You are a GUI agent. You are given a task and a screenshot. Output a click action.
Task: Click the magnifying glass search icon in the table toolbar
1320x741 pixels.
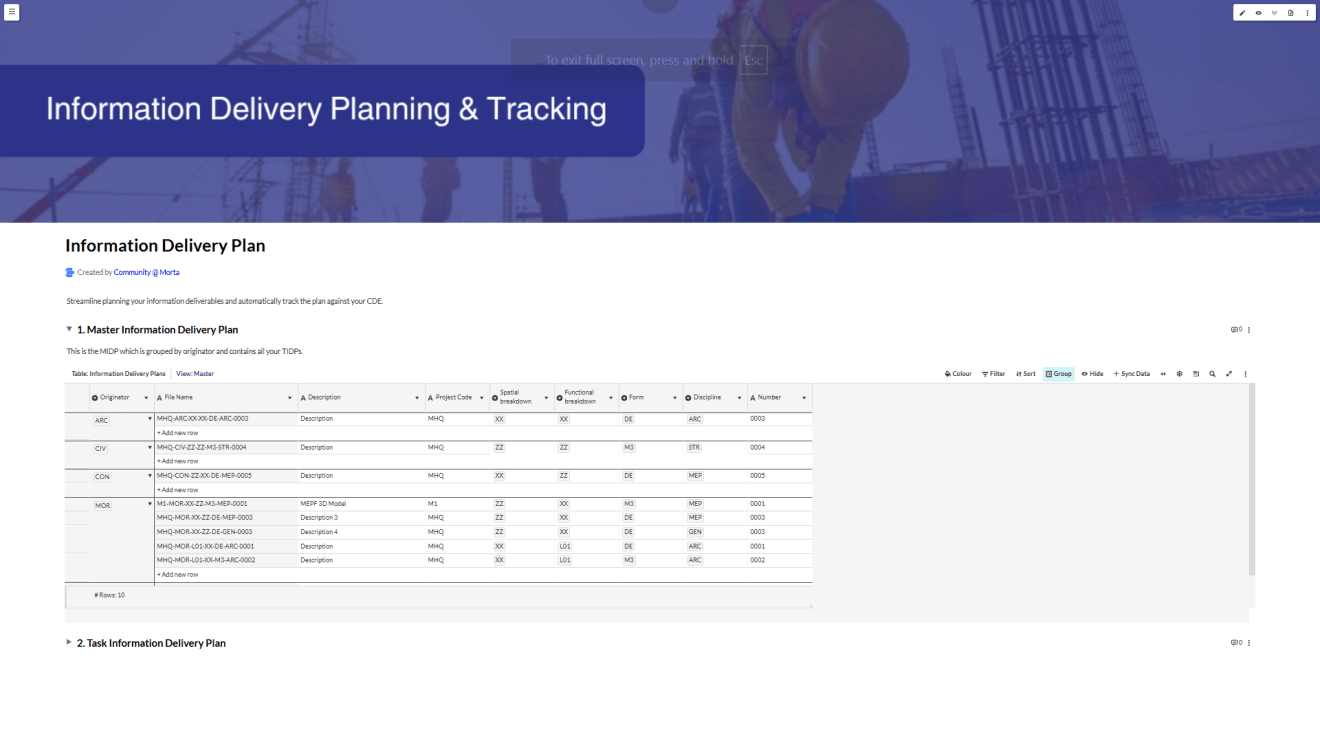pos(1212,374)
